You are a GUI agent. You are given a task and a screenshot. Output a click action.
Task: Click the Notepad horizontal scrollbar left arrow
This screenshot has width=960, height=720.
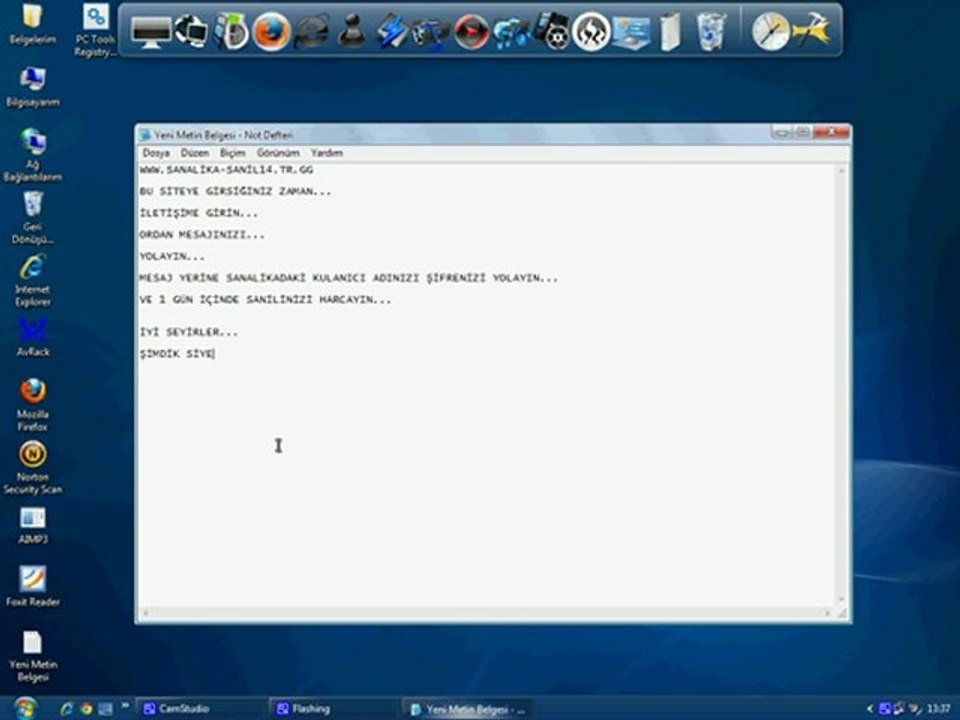[x=146, y=613]
